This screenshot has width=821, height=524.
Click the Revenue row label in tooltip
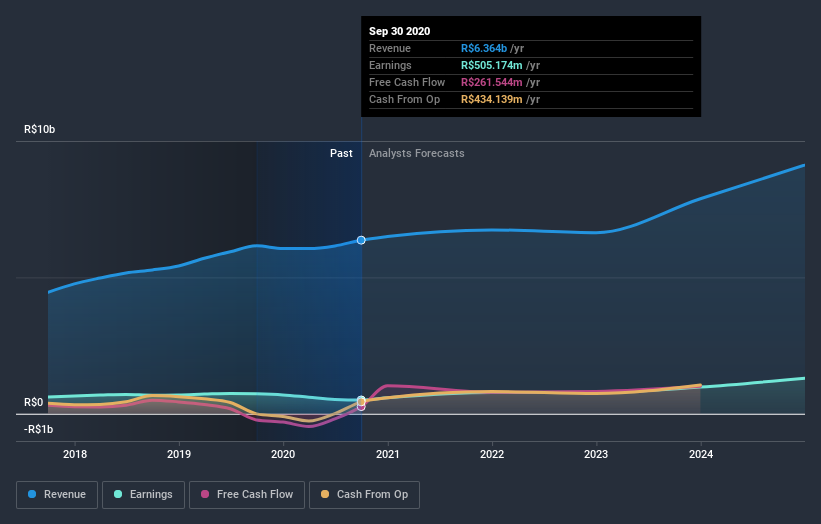point(390,48)
